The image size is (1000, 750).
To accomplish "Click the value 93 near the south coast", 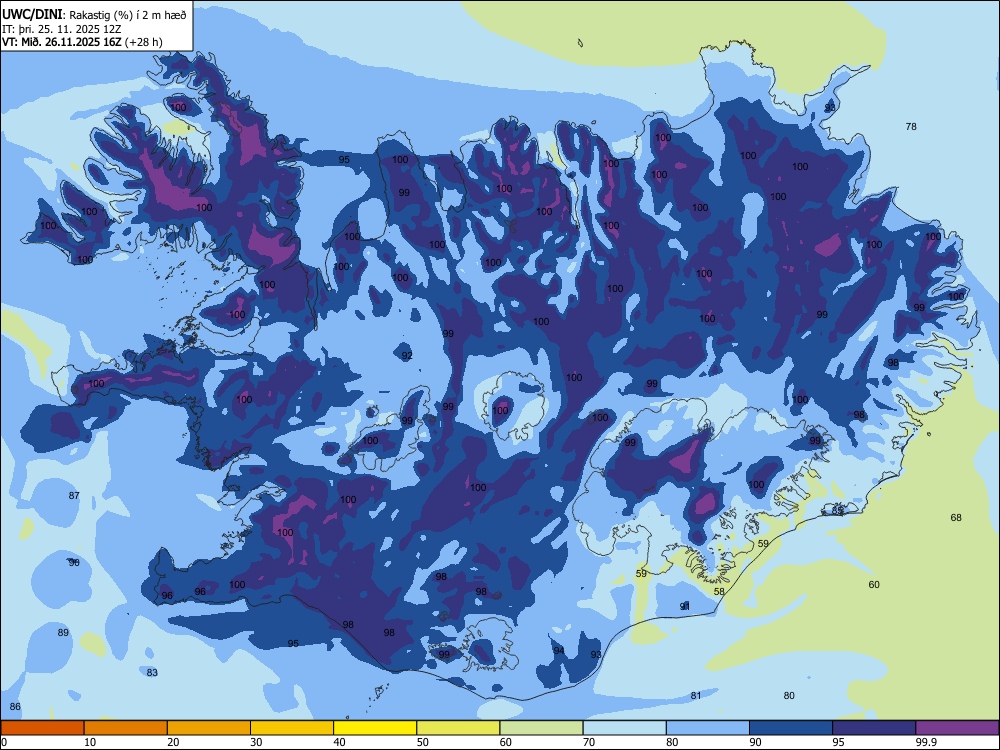I will (596, 655).
